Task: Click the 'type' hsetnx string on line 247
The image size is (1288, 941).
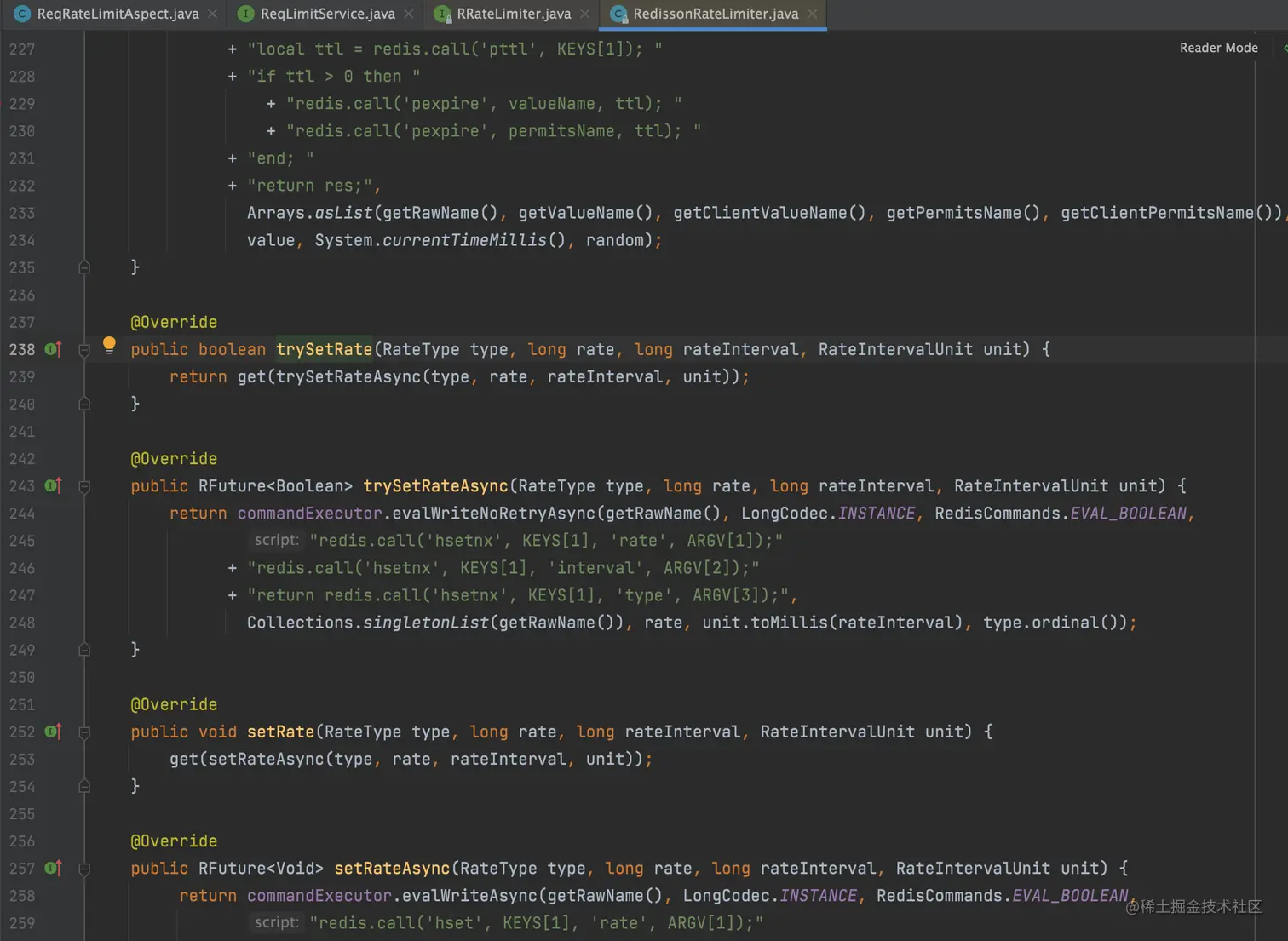Action: (518, 595)
